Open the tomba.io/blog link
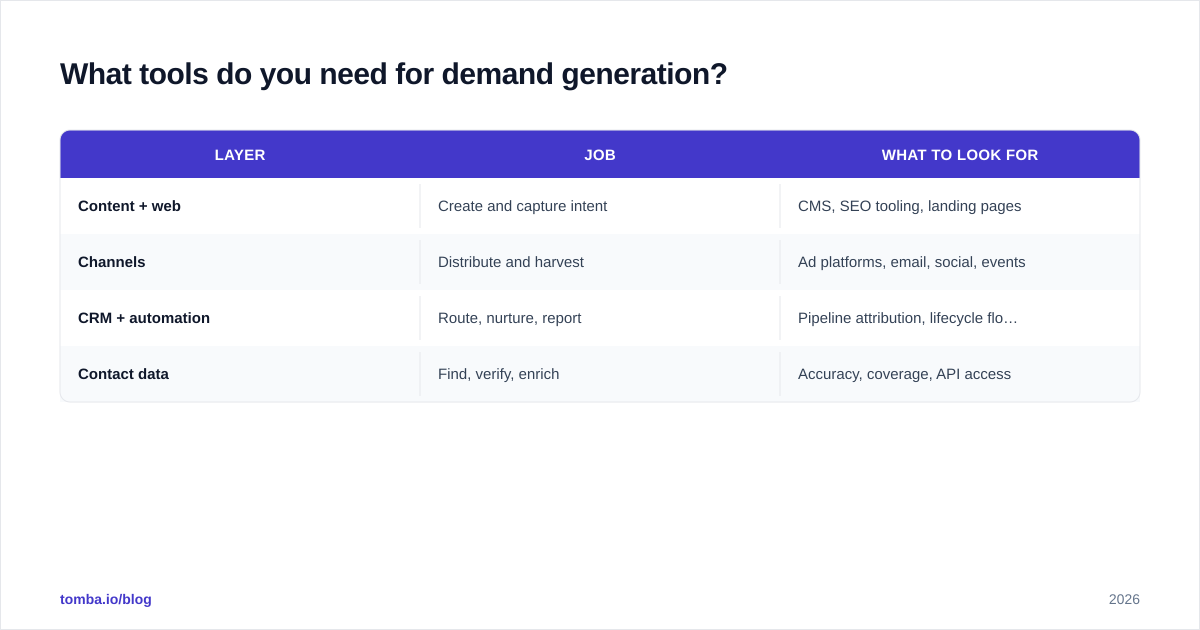This screenshot has height=630, width=1200. [106, 599]
